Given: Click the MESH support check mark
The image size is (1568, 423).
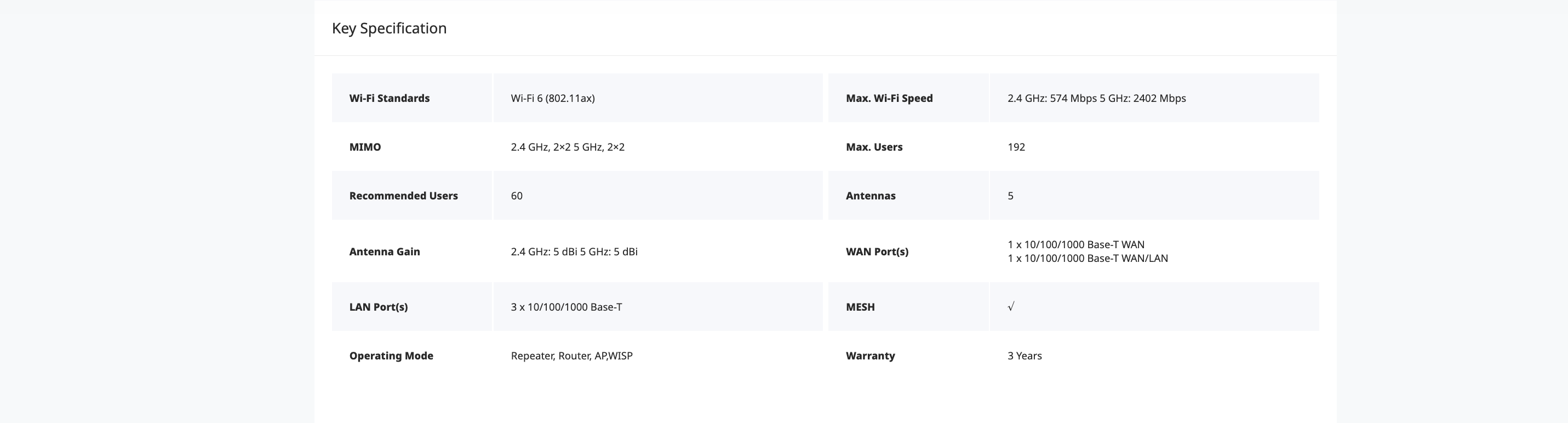Looking at the screenshot, I should point(1010,307).
